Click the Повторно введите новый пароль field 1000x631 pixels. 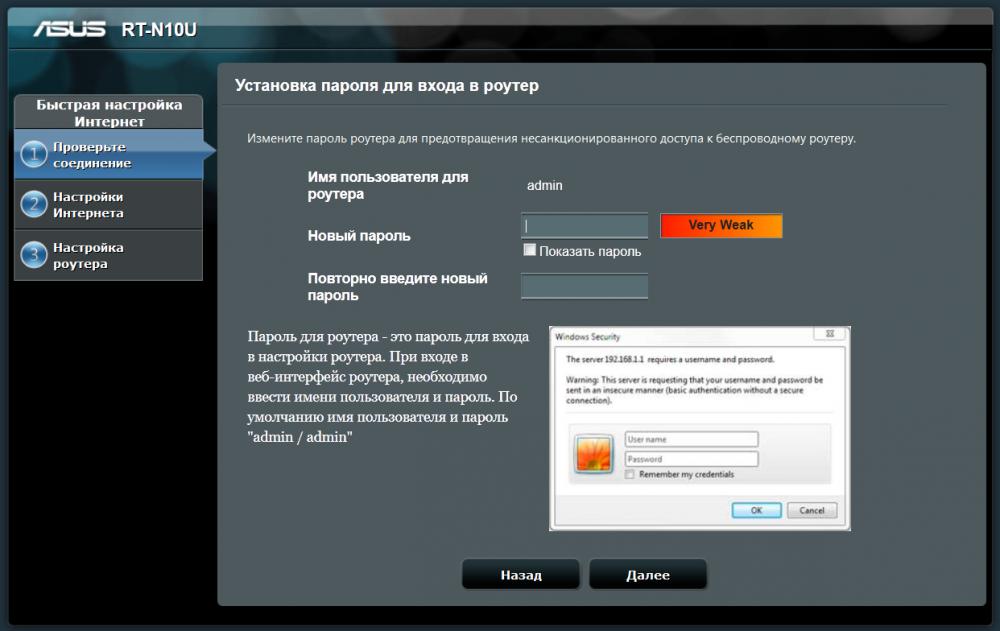[584, 286]
